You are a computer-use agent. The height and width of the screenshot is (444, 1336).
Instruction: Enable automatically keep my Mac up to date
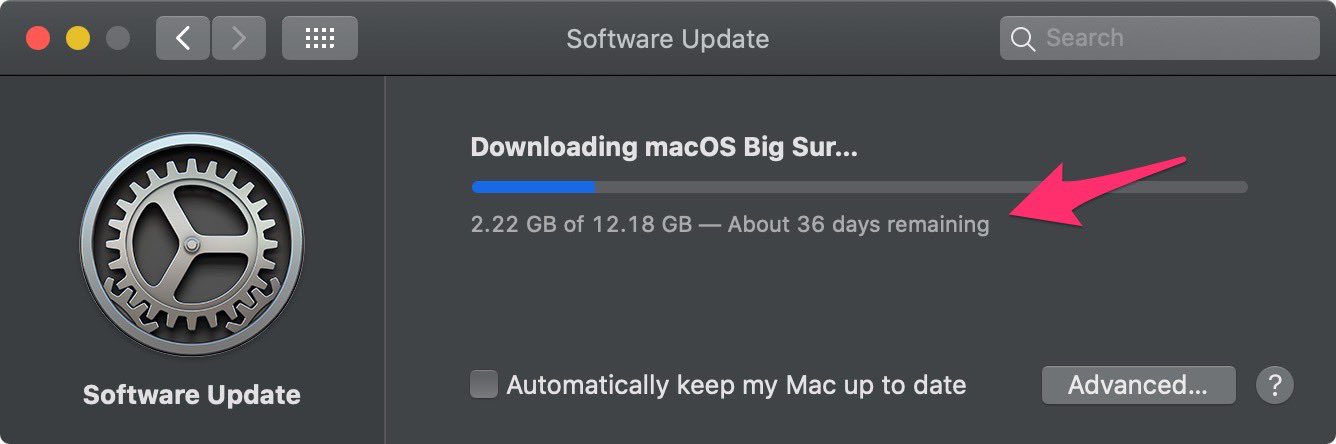tap(484, 385)
